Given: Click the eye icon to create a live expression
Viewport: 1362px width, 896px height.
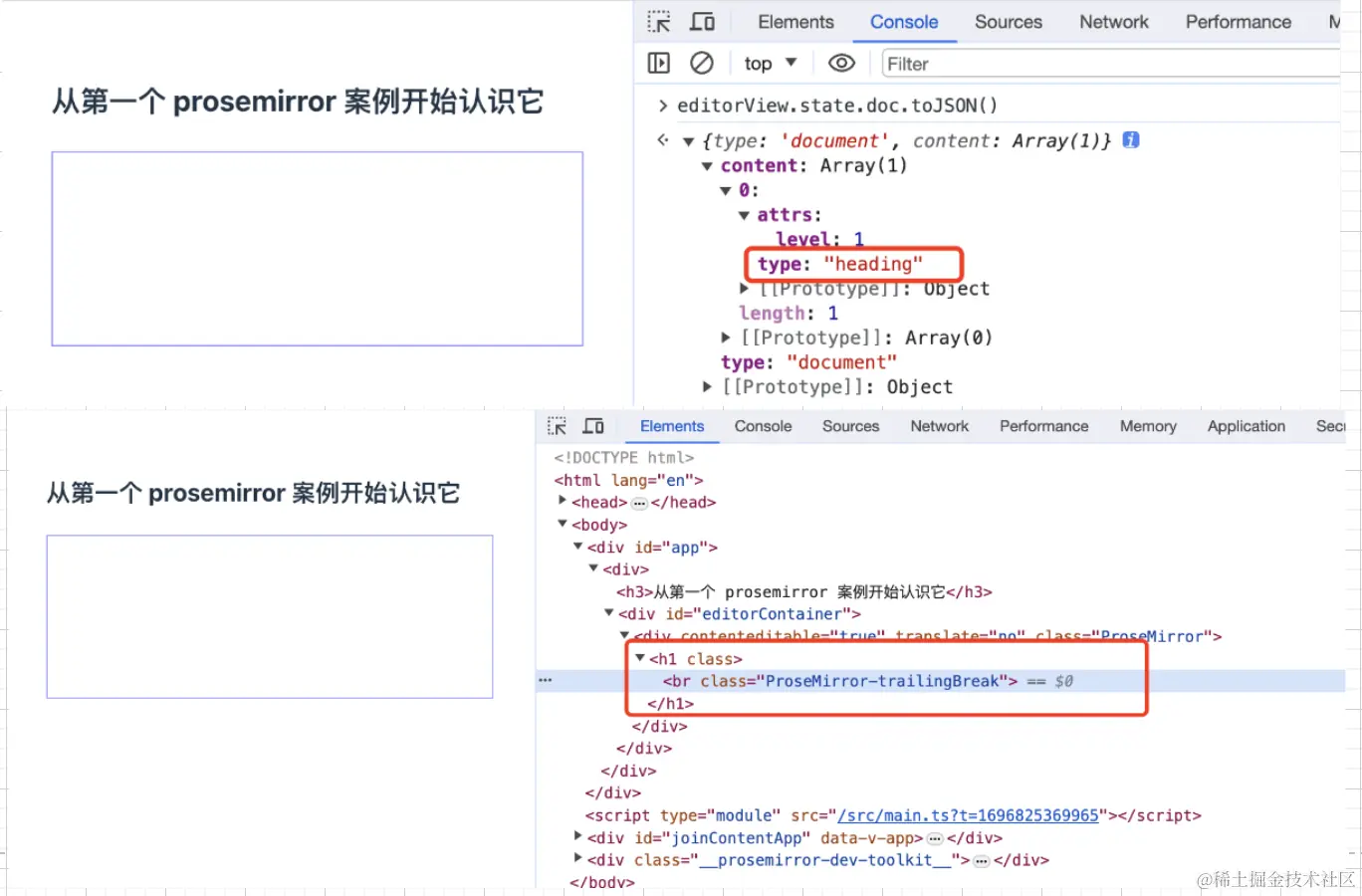Looking at the screenshot, I should click(x=841, y=63).
